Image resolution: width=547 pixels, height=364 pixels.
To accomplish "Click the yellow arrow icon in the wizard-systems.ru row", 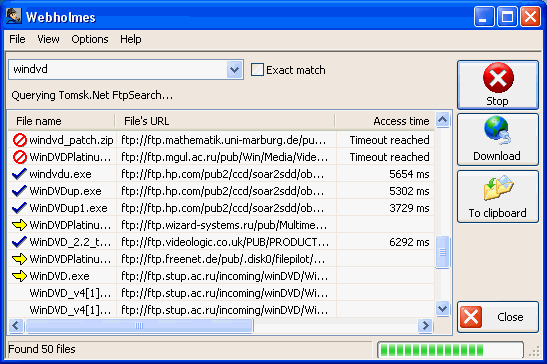I will (19, 225).
